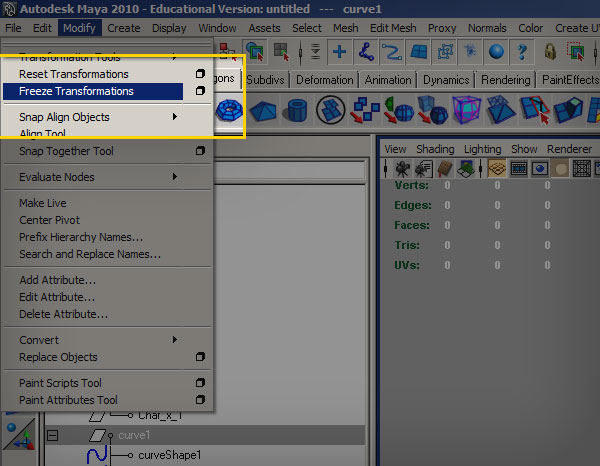Click circled plane shelf icon
This screenshot has height=466, width=600.
[x=331, y=110]
